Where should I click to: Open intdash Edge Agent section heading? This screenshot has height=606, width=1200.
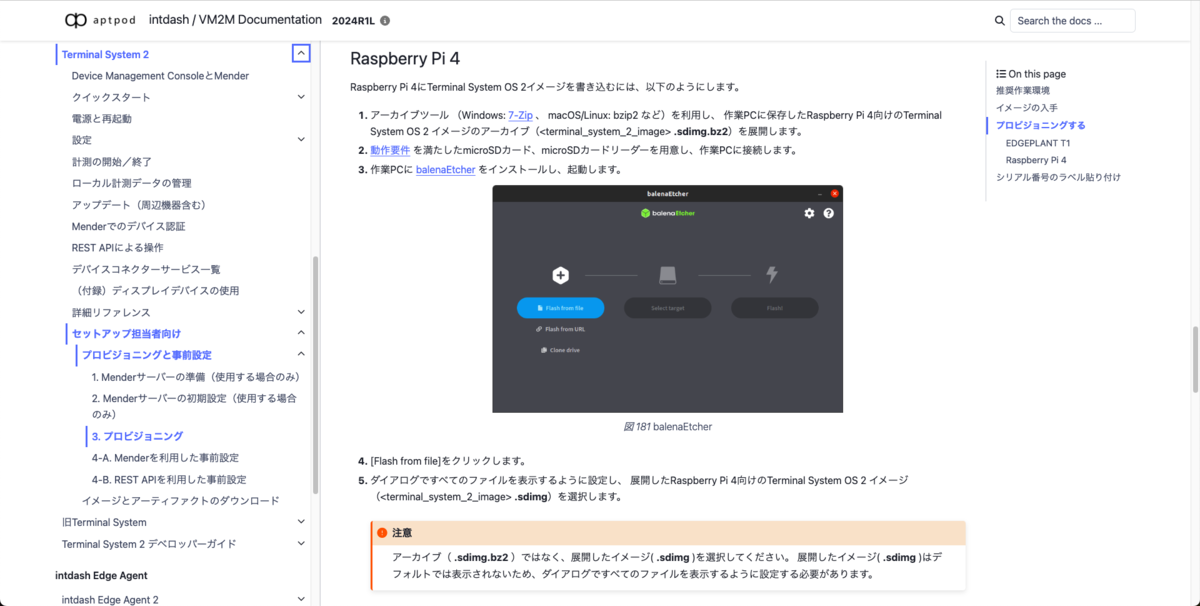point(101,575)
